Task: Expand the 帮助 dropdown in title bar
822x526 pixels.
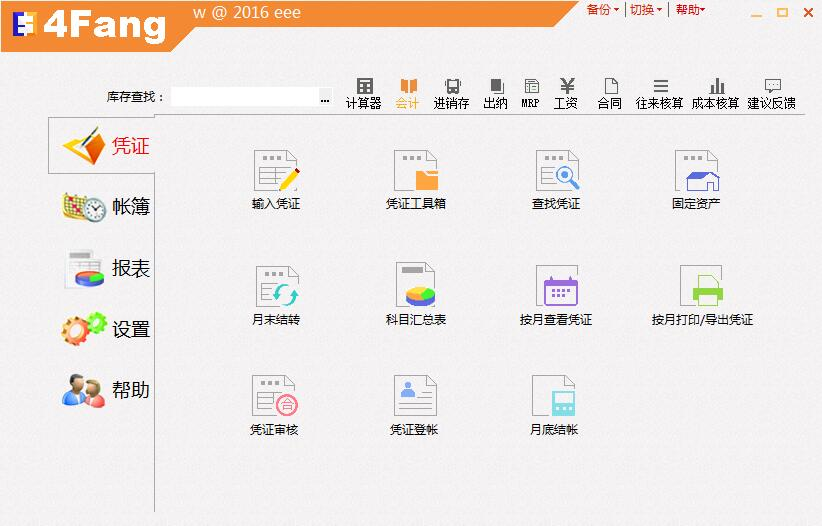Action: [x=690, y=9]
